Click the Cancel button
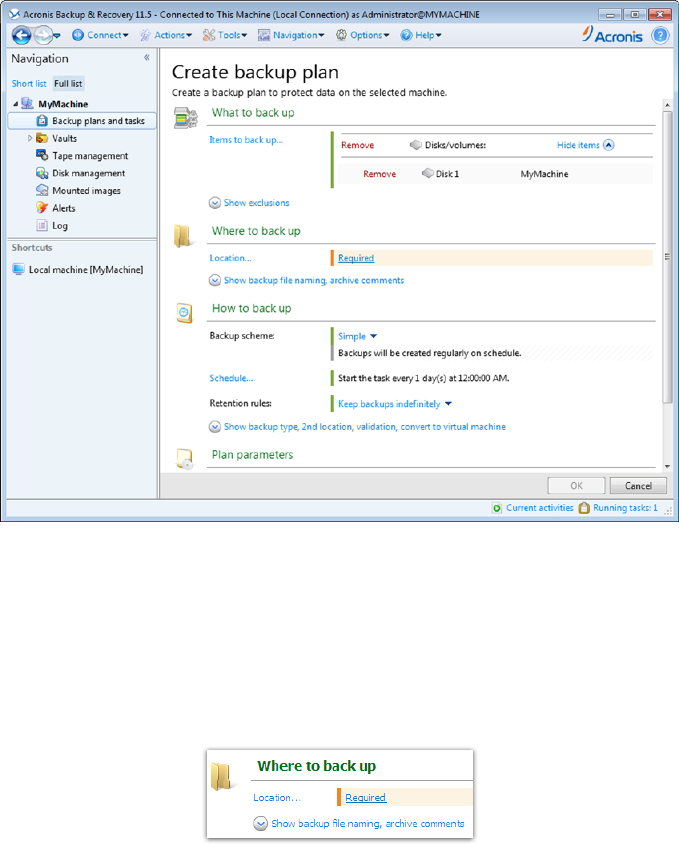The height and width of the screenshot is (849, 679). tap(638, 486)
